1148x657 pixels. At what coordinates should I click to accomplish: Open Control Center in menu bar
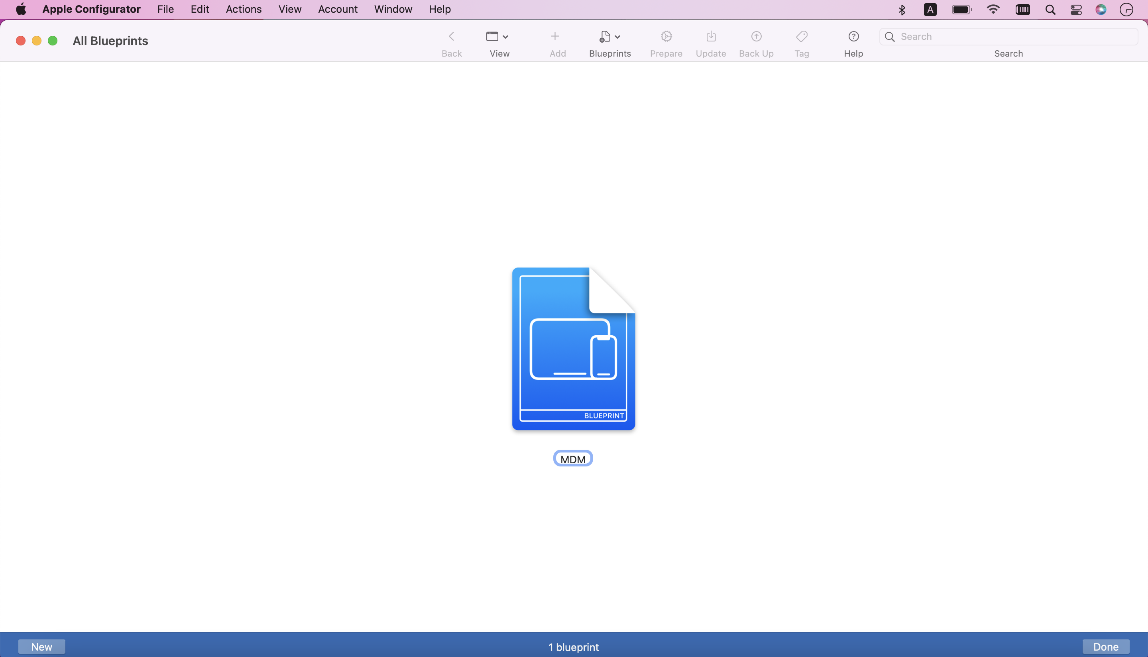point(1076,9)
